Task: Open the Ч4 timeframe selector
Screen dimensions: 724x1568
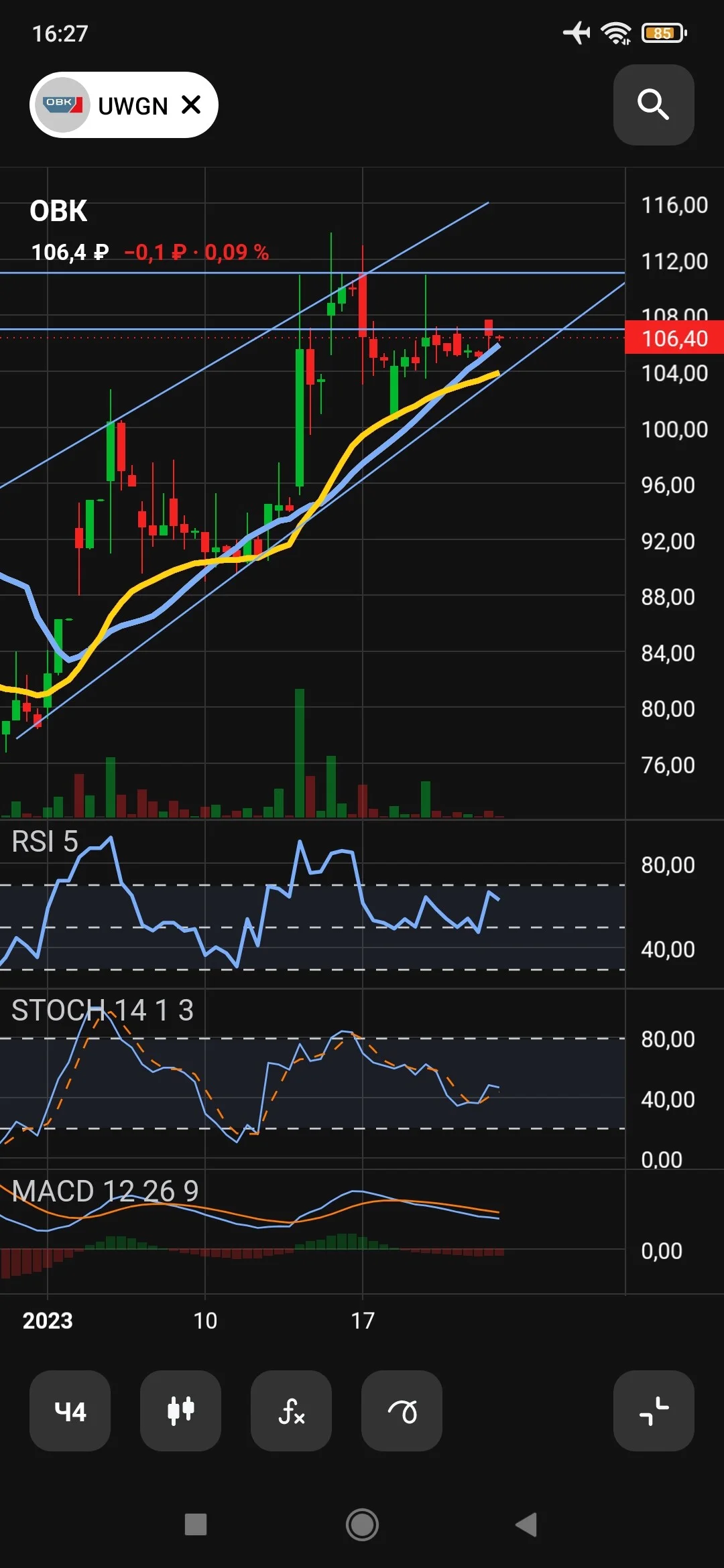Action: 70,1411
